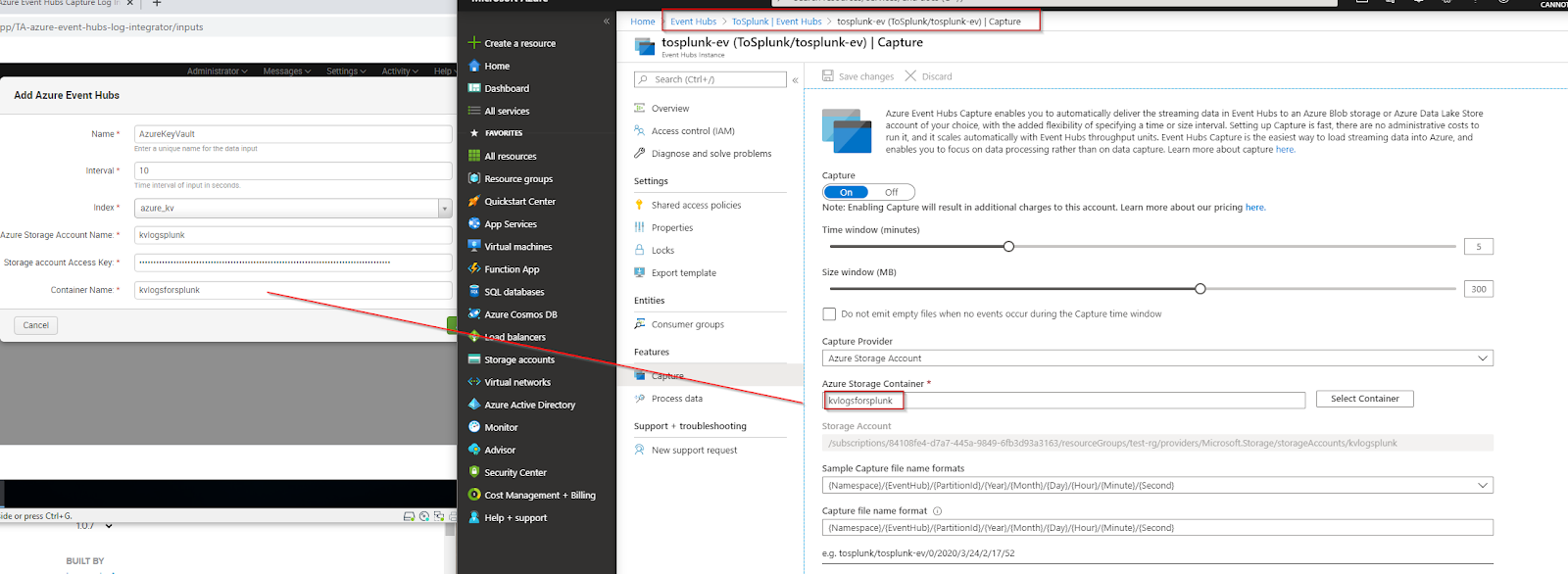The height and width of the screenshot is (574, 1568).
Task: Click Home breadcrumb link
Action: pyautogui.click(x=643, y=22)
